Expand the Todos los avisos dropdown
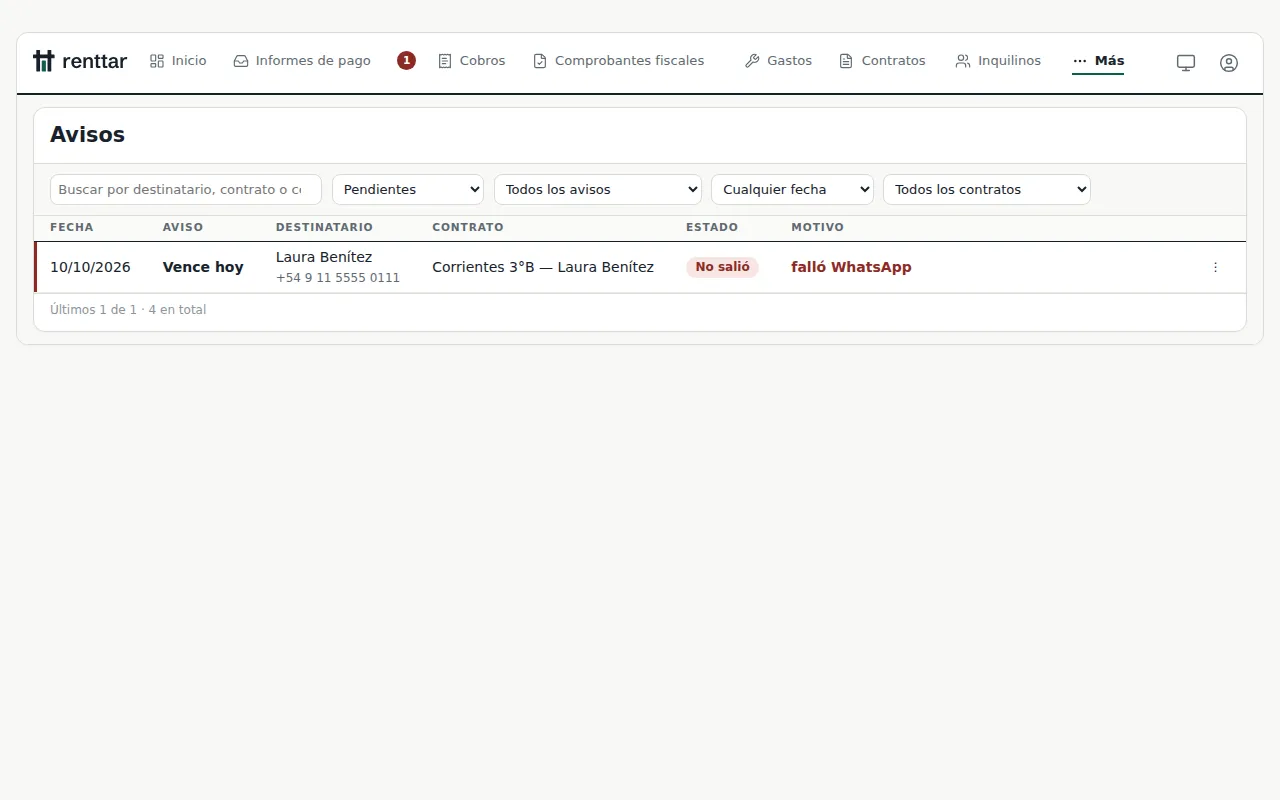The image size is (1280, 800). (598, 189)
